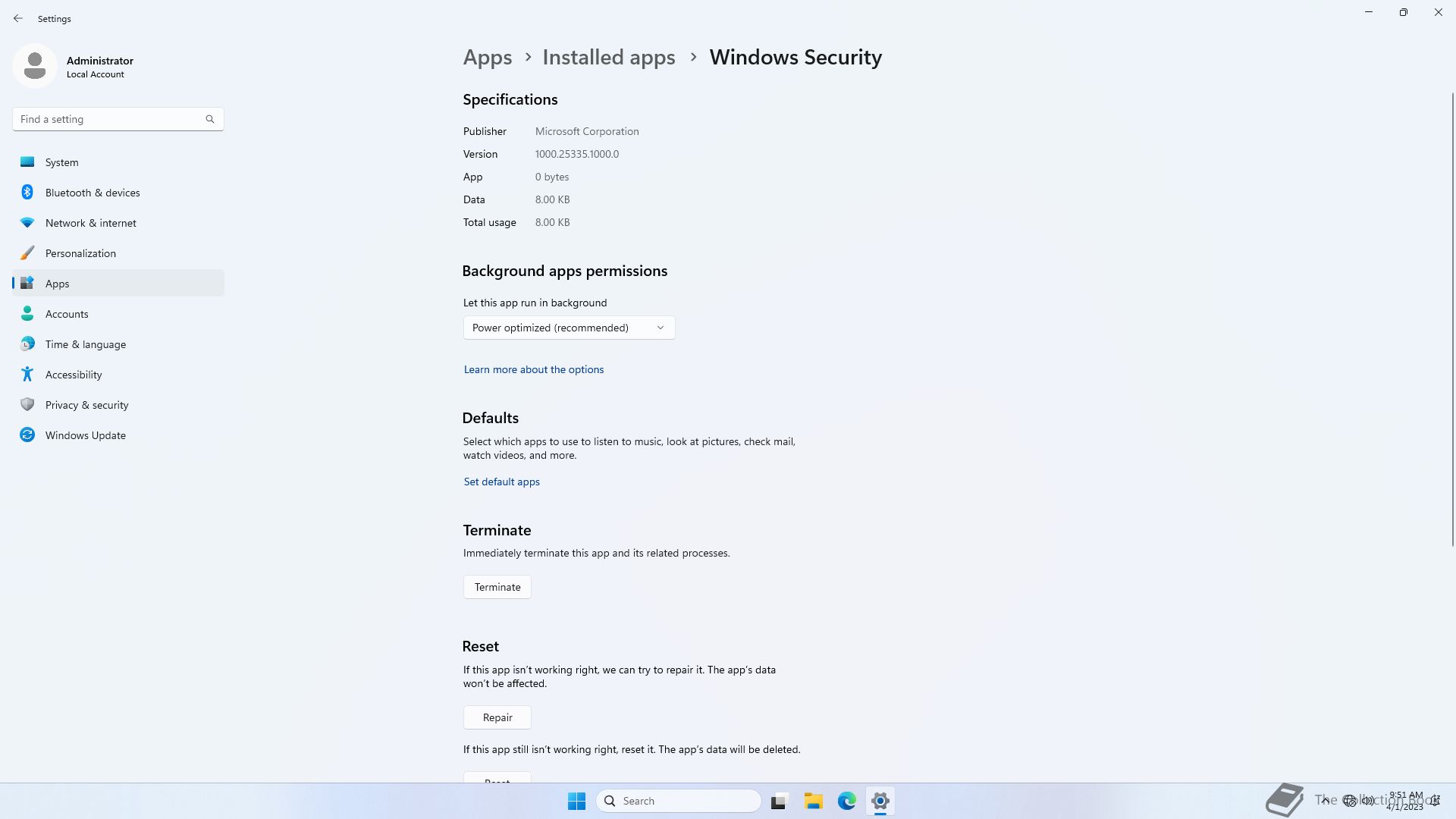The height and width of the screenshot is (819, 1456).
Task: Go back with the Settings back arrow
Action: tap(18, 18)
